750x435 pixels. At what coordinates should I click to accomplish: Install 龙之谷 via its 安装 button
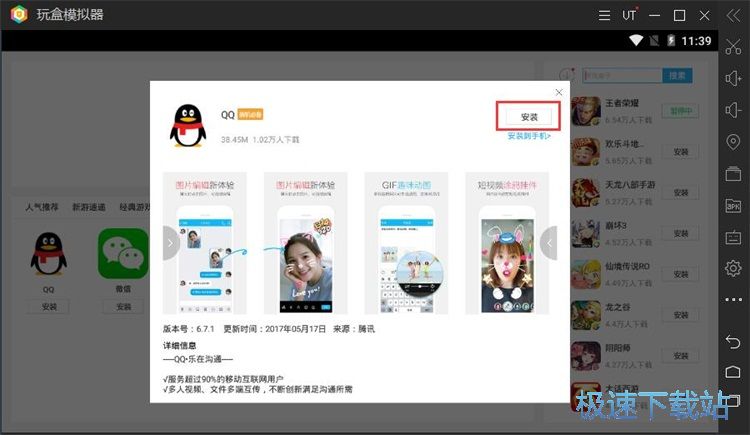click(681, 315)
